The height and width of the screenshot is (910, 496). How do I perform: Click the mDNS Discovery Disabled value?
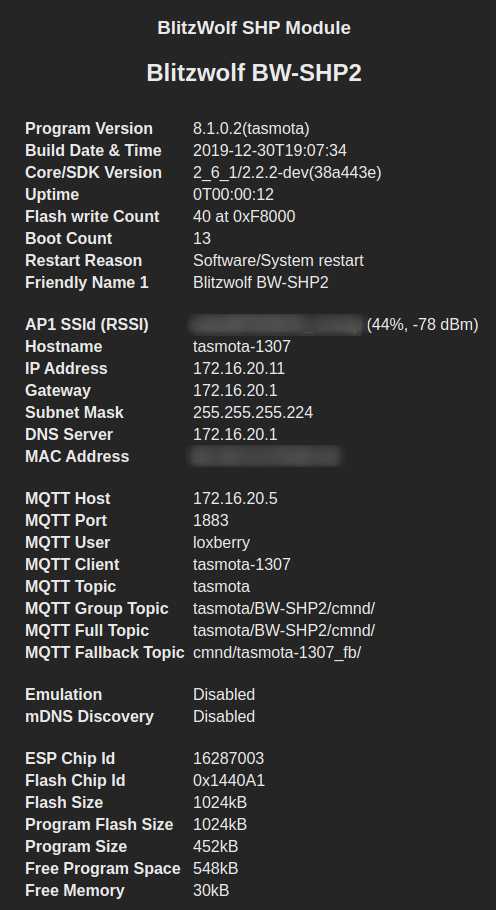click(x=224, y=717)
